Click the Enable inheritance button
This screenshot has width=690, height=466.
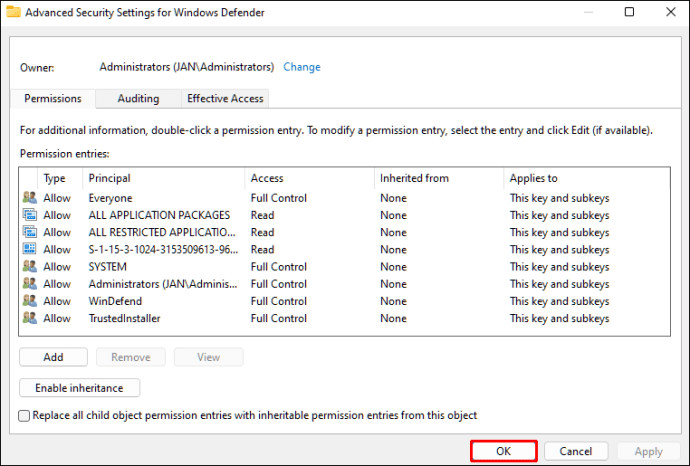(x=79, y=388)
